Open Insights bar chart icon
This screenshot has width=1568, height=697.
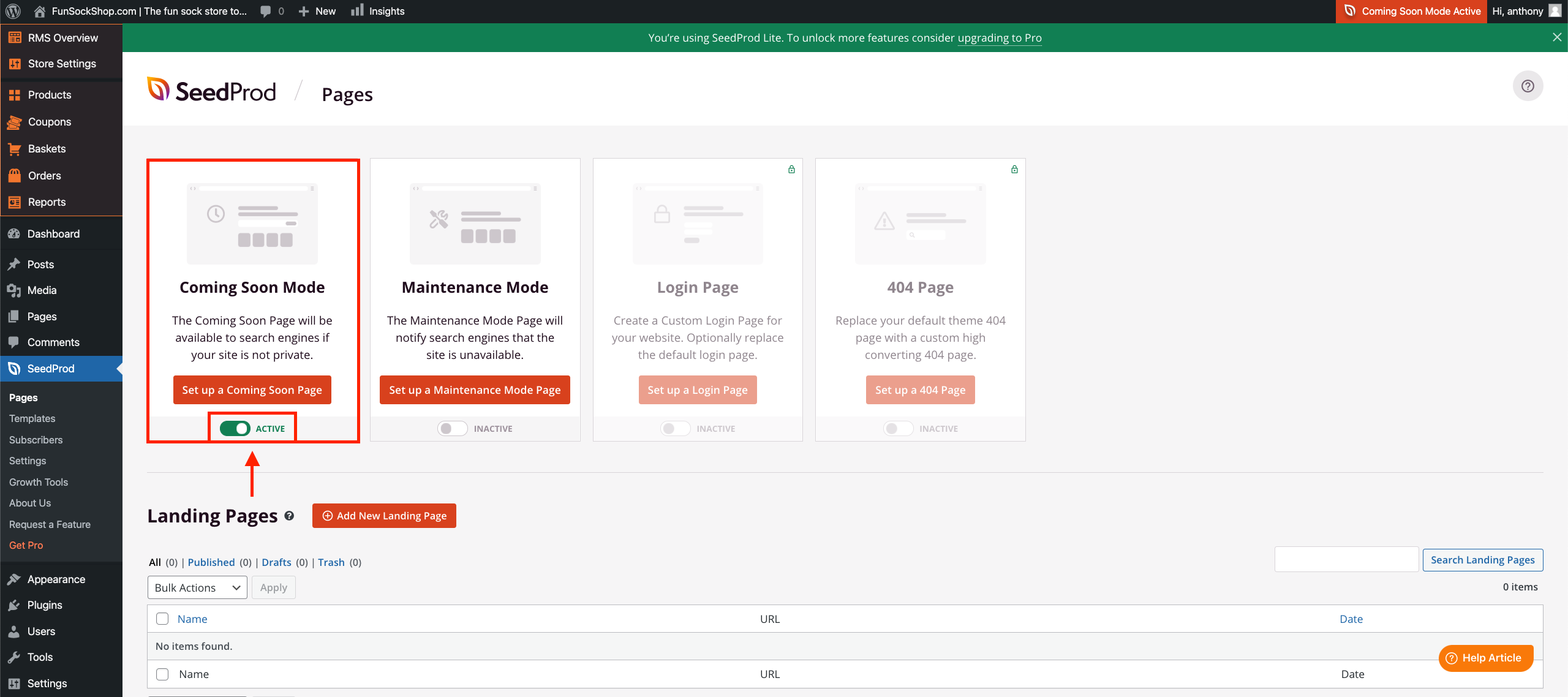(357, 10)
